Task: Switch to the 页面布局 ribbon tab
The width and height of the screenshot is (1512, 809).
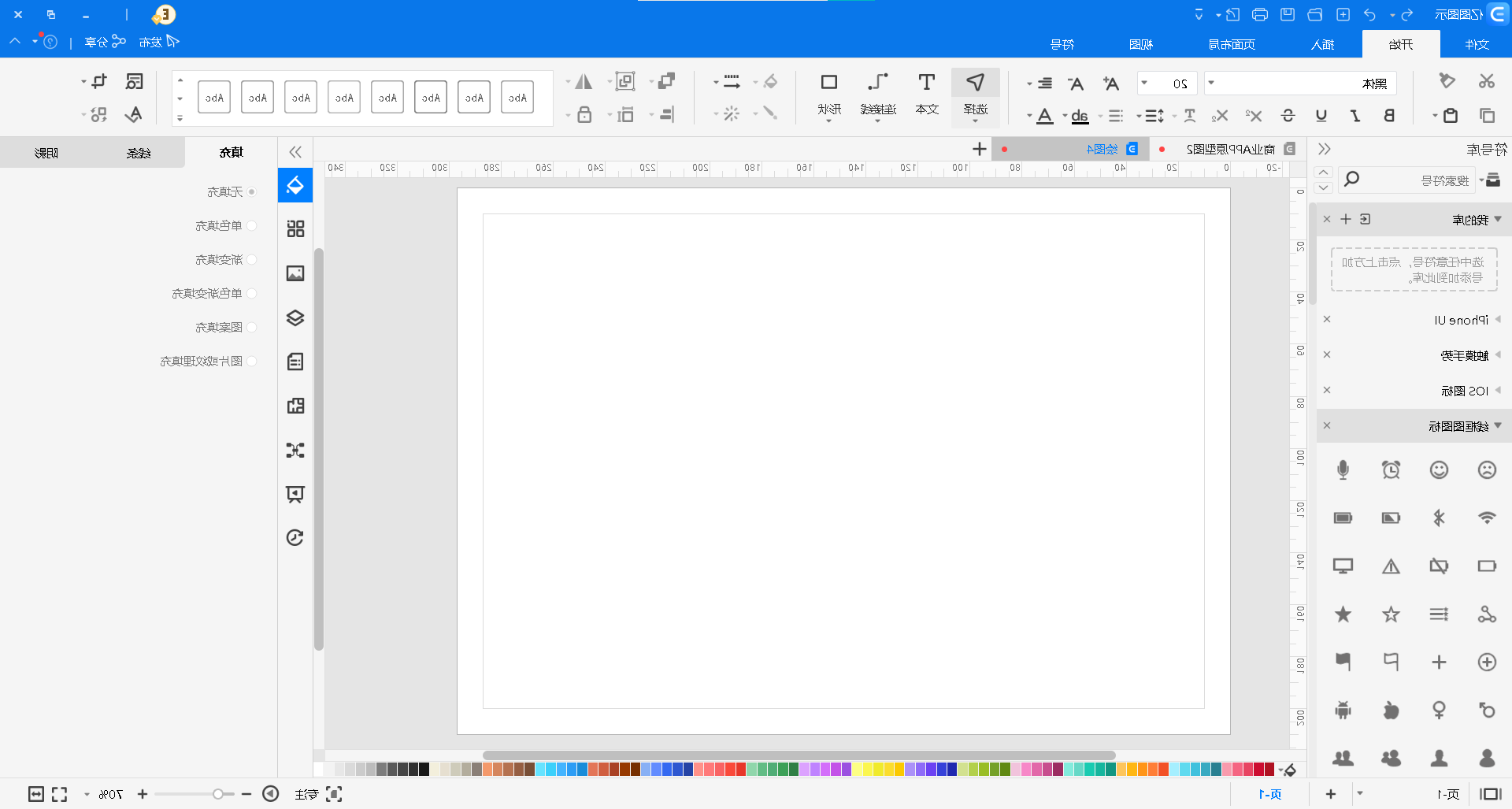Action: 1232,44
